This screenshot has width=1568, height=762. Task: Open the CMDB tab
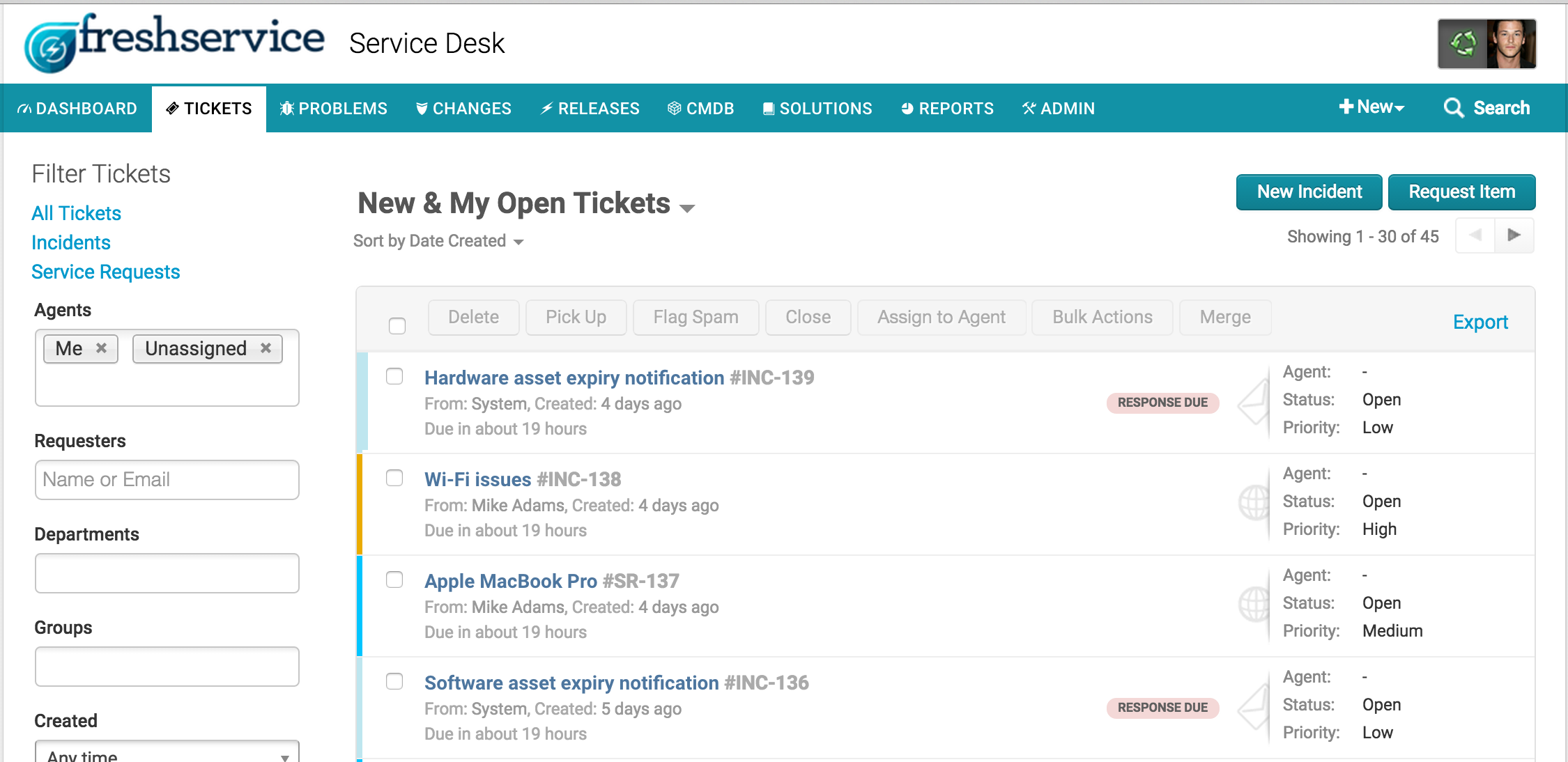pyautogui.click(x=701, y=109)
